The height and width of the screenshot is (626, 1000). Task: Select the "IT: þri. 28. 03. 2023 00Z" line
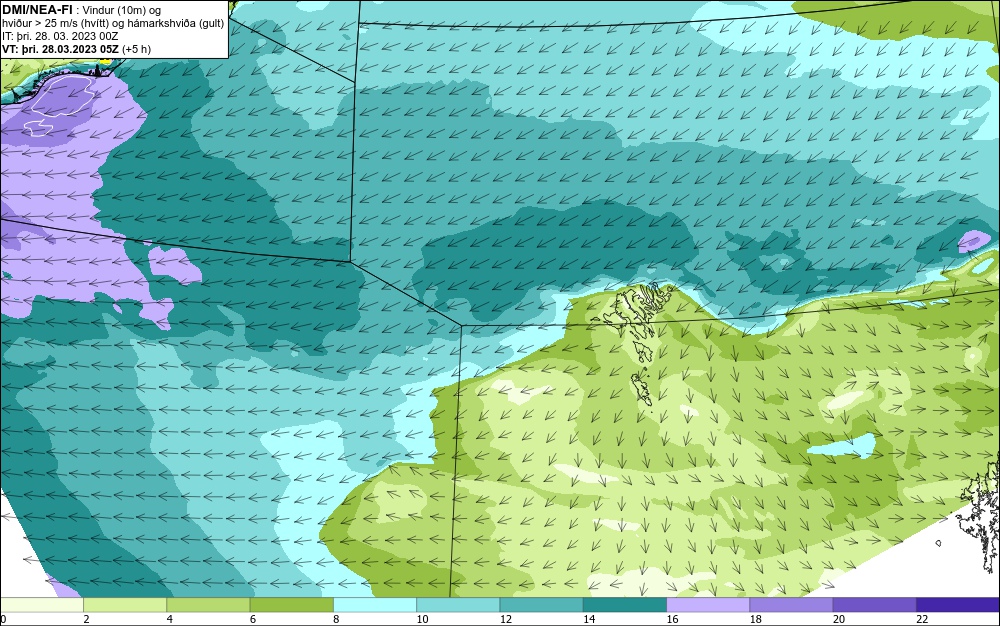click(x=60, y=36)
